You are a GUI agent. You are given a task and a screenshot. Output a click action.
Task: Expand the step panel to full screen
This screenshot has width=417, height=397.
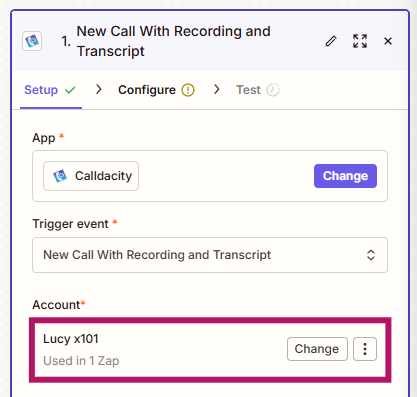(360, 41)
